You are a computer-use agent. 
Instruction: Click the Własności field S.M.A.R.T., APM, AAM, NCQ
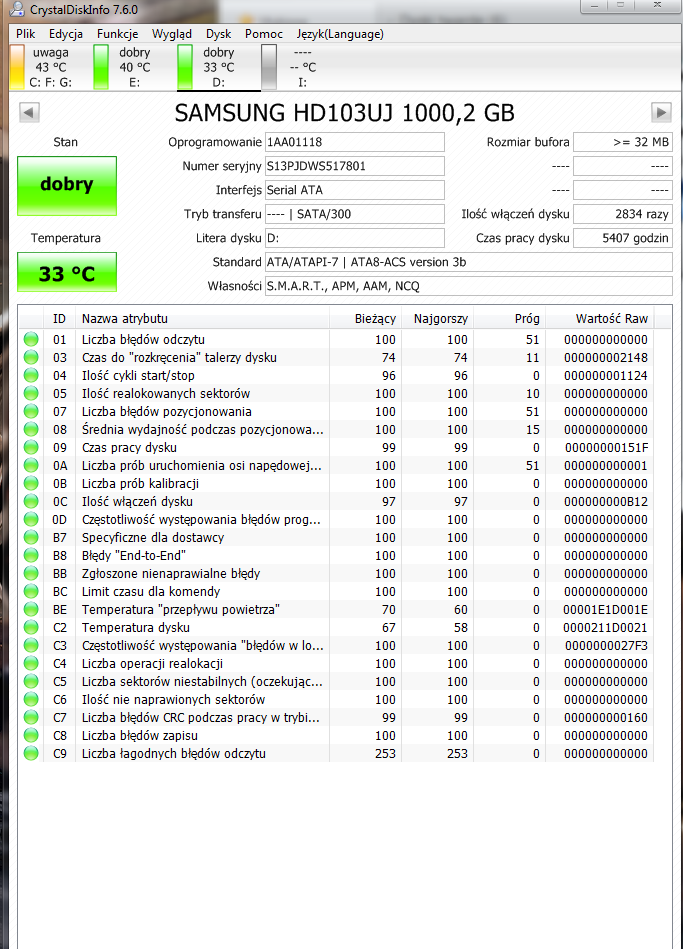[x=469, y=286]
